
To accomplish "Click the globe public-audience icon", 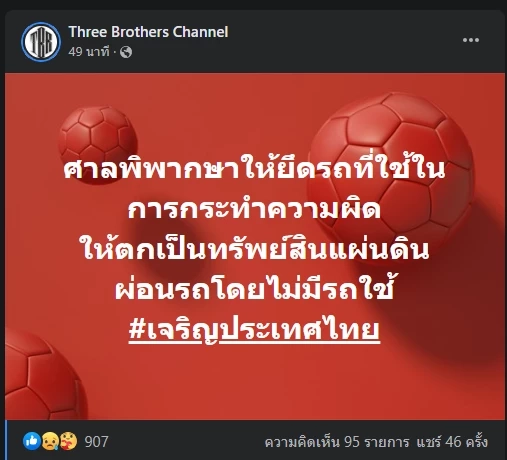I will click(126, 52).
